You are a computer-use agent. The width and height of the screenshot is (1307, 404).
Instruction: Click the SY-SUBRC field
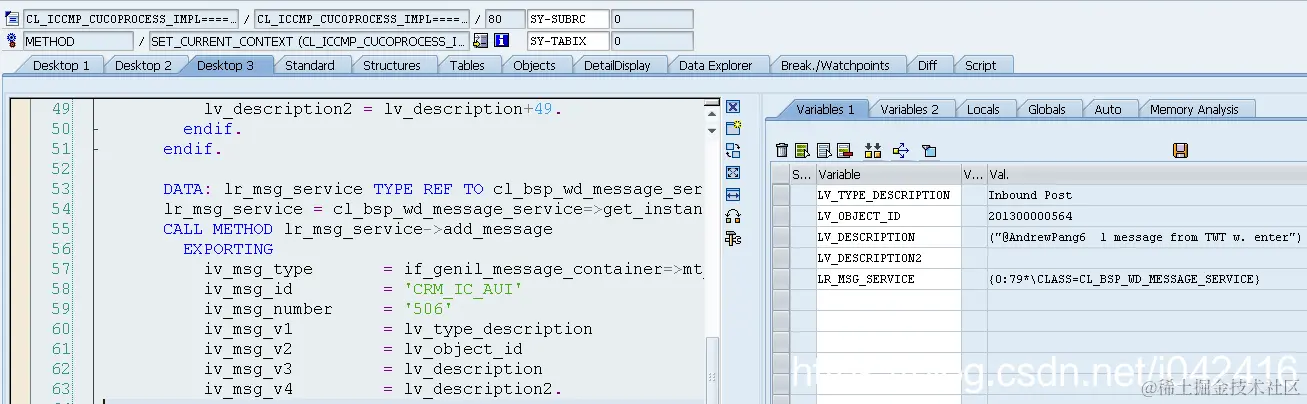click(x=567, y=19)
